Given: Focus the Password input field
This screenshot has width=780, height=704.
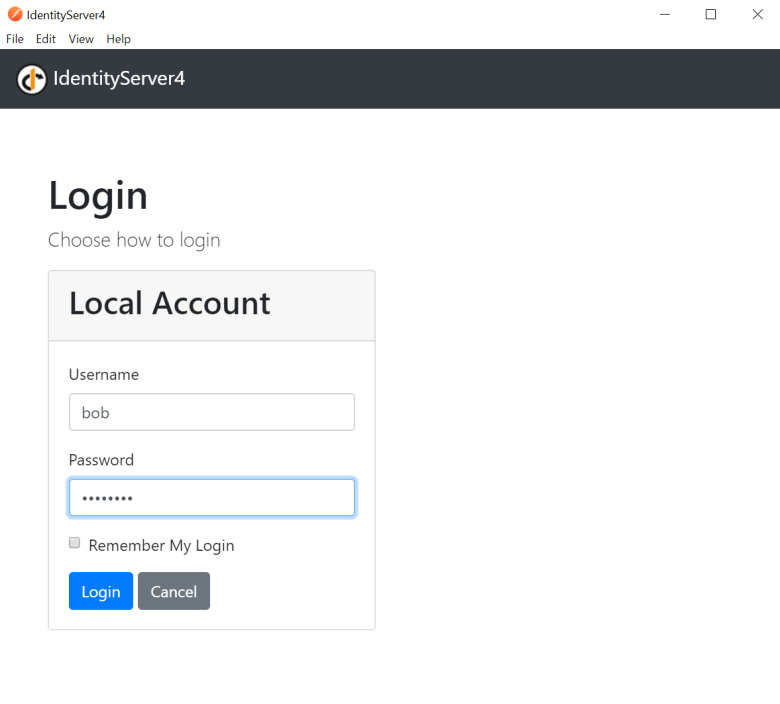Looking at the screenshot, I should tap(212, 498).
